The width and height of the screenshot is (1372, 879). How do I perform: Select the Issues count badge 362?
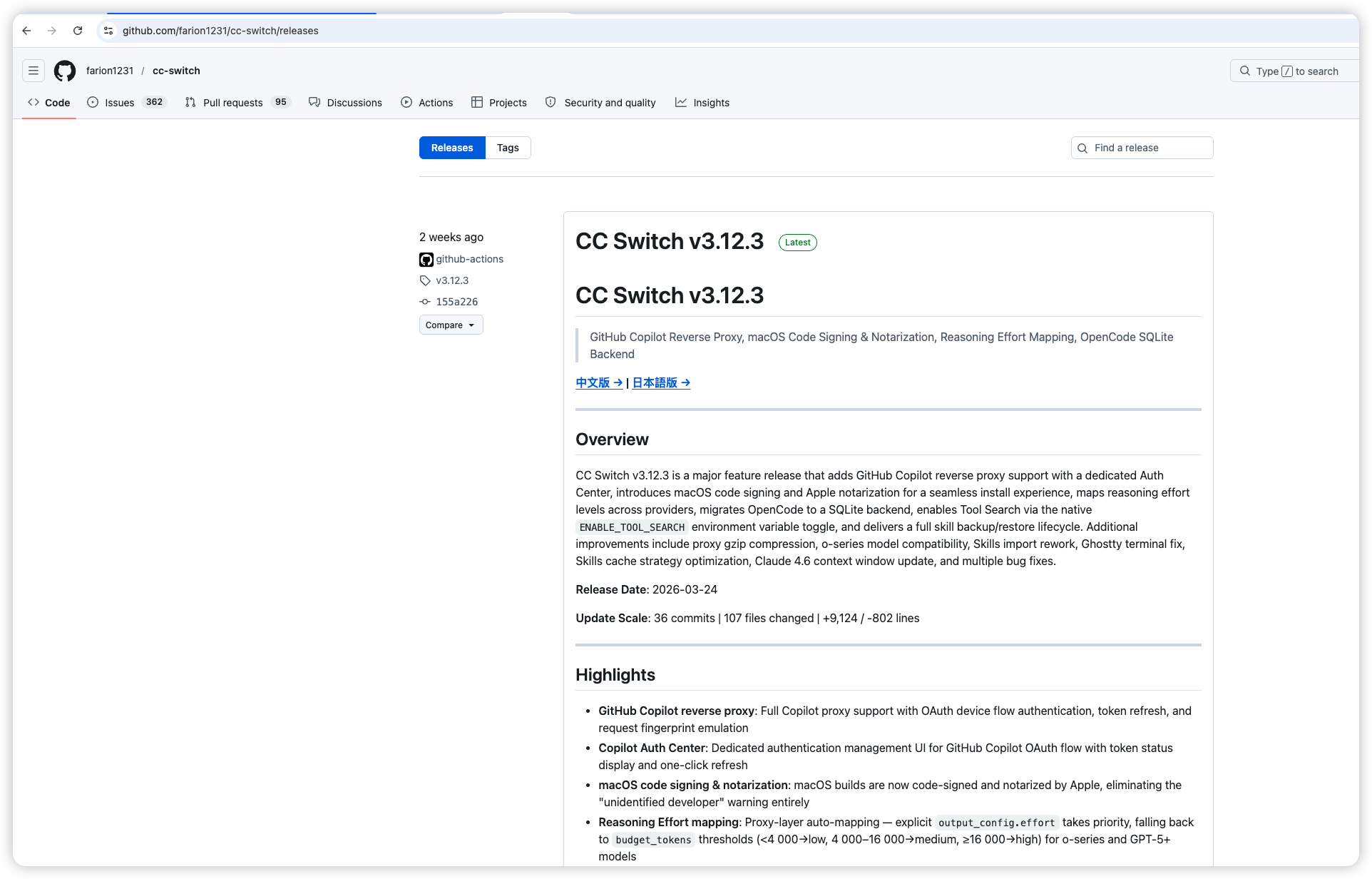(154, 102)
